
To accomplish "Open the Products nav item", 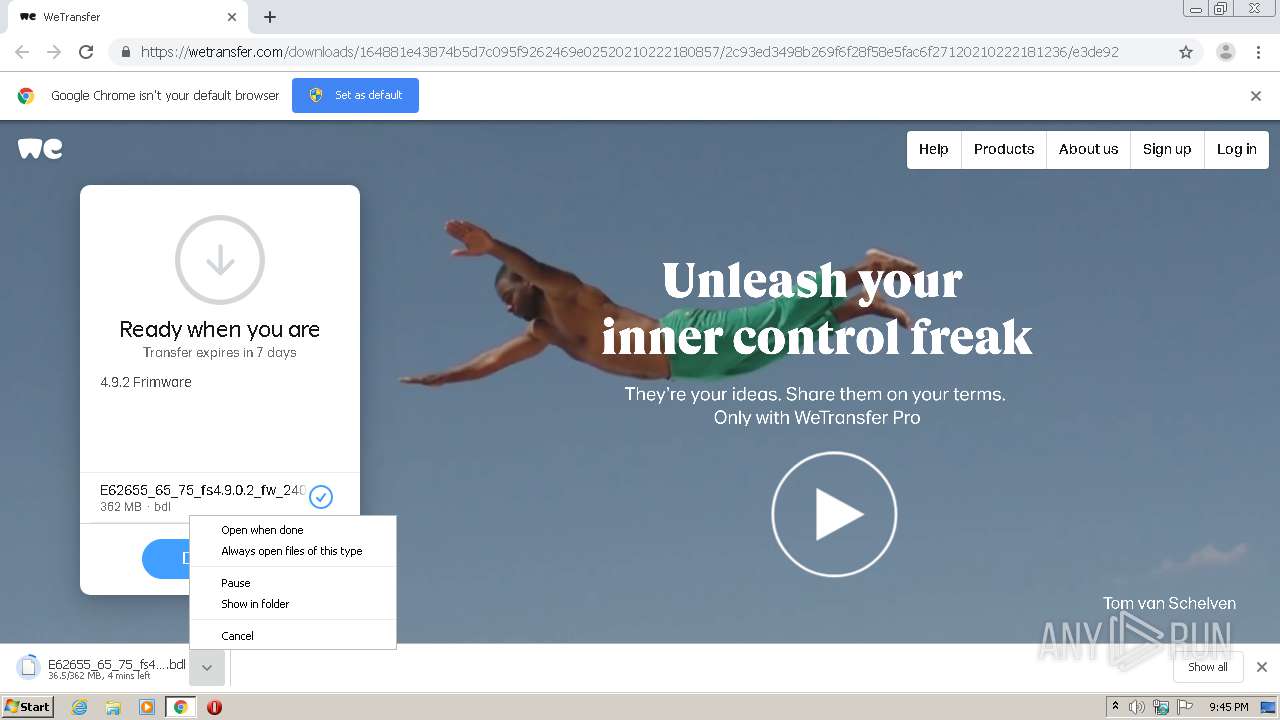I will [1004, 149].
